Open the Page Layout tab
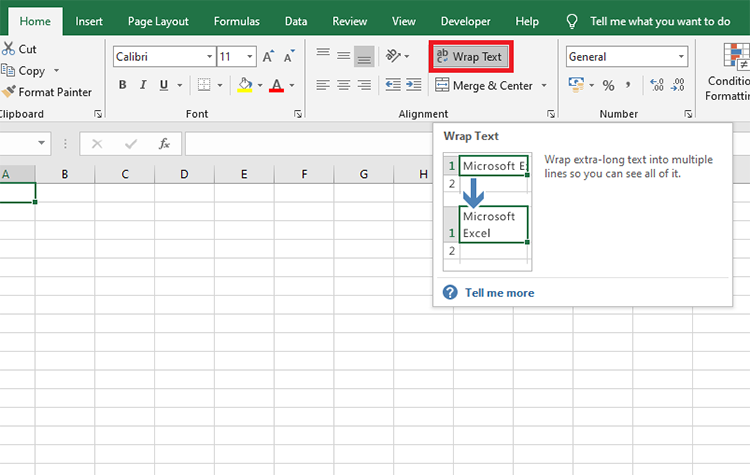 click(158, 22)
